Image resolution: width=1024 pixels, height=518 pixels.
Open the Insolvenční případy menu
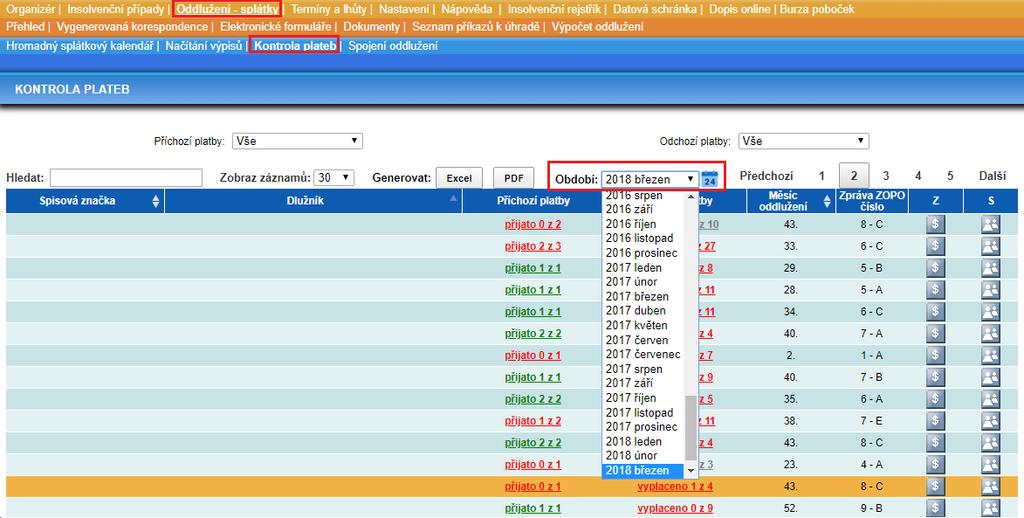tap(116, 9)
